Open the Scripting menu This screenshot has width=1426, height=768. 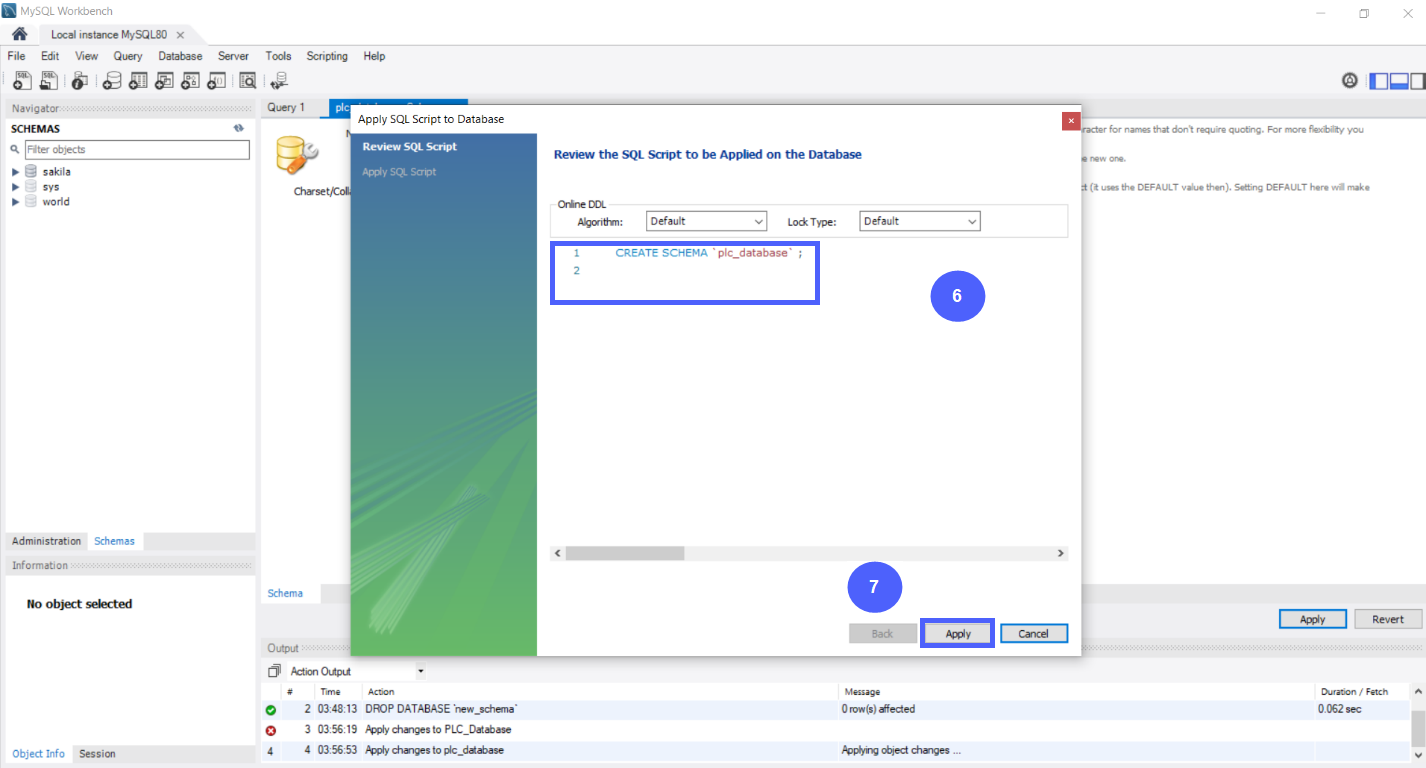click(327, 56)
